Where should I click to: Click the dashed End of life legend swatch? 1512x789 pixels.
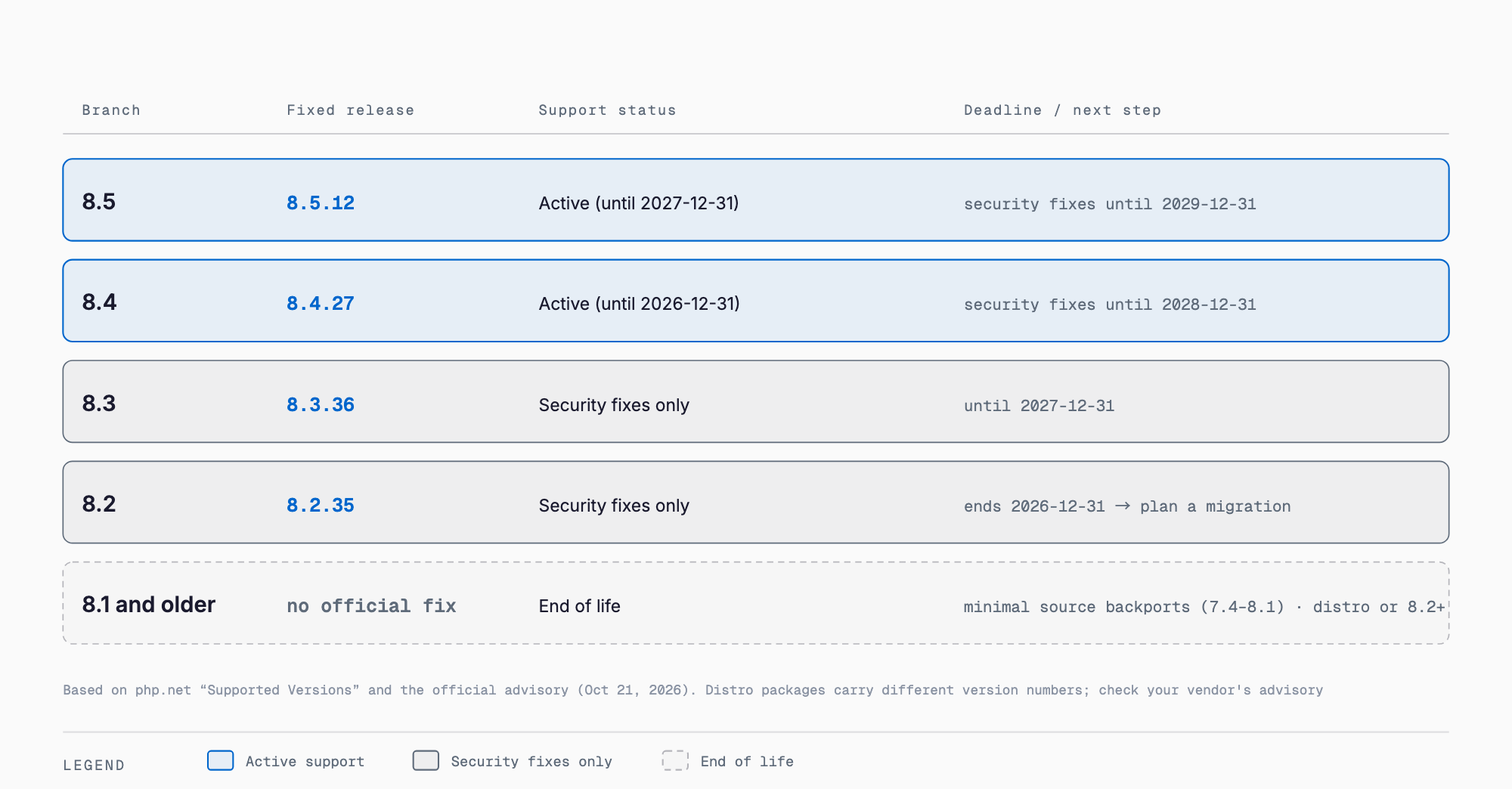coord(675,760)
